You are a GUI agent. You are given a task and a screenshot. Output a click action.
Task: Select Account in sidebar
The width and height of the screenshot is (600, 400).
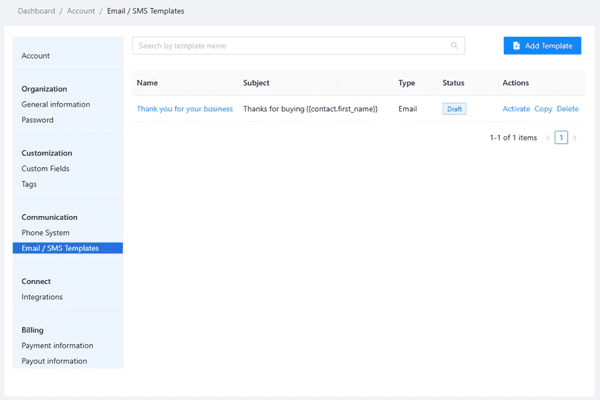click(x=36, y=56)
